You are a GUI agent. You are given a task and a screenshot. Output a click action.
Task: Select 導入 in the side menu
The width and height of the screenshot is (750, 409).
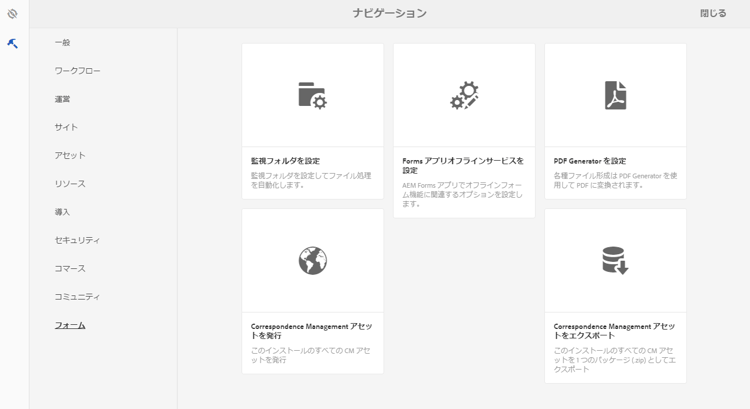(x=62, y=212)
